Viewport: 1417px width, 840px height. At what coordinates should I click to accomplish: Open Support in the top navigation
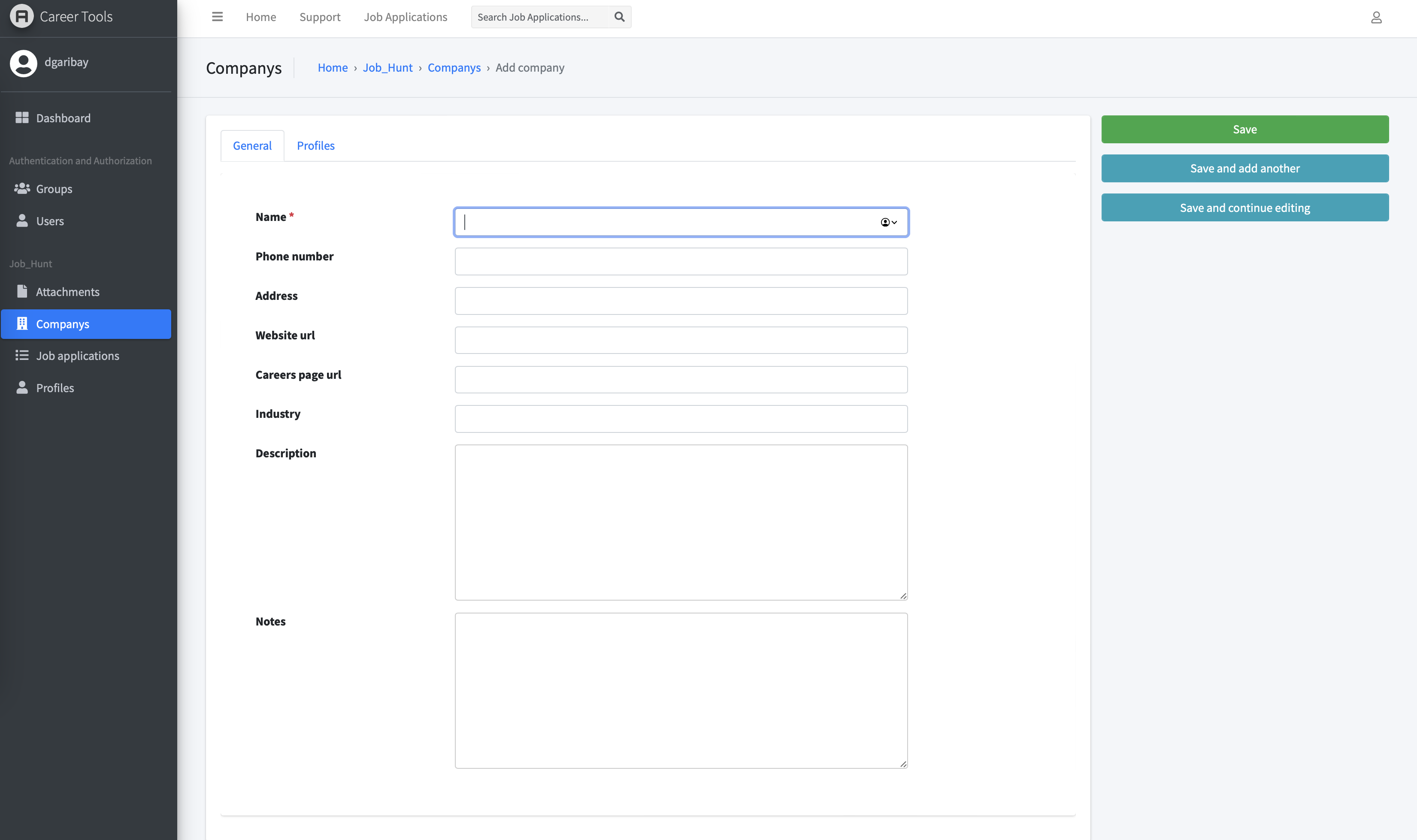pyautogui.click(x=320, y=17)
